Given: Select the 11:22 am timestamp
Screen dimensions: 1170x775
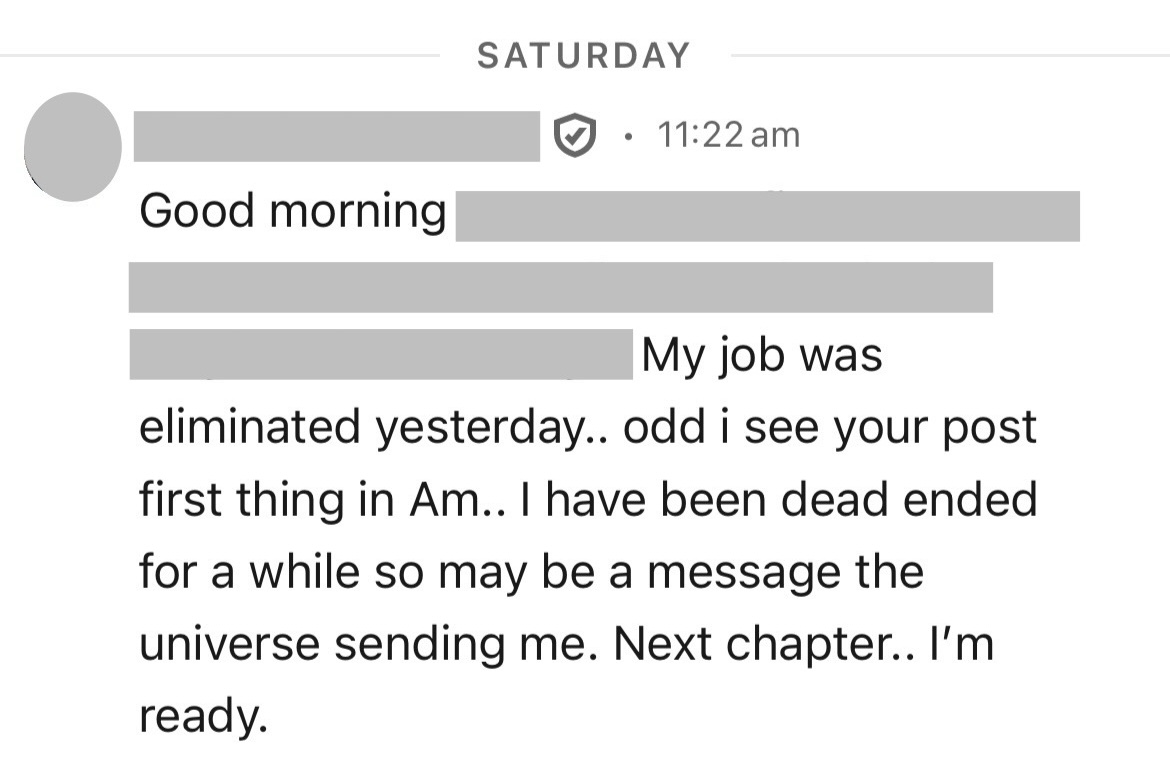Looking at the screenshot, I should pos(729,136).
